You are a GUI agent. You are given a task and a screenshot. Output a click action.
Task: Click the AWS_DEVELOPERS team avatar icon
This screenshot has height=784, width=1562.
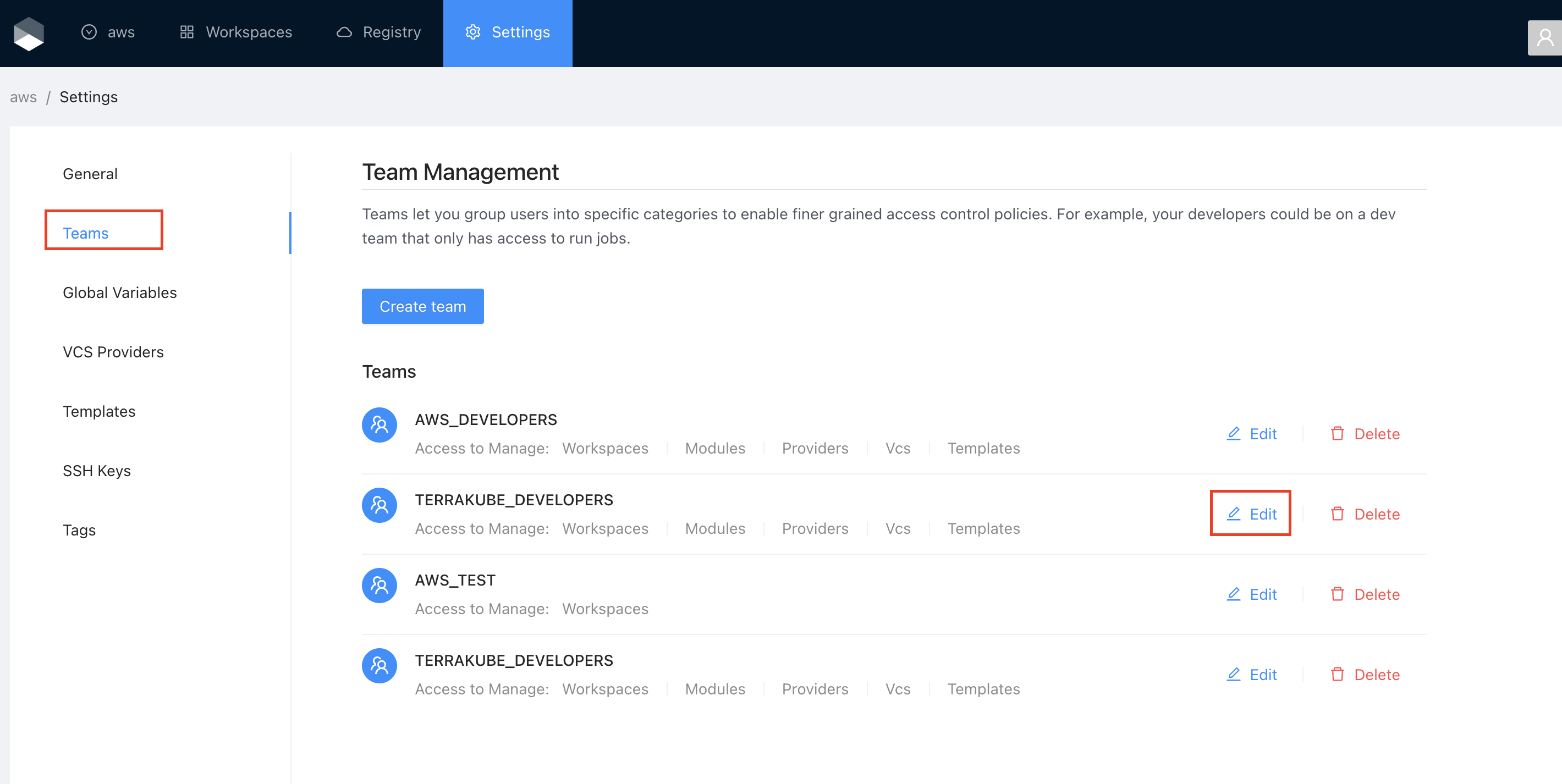click(x=379, y=424)
